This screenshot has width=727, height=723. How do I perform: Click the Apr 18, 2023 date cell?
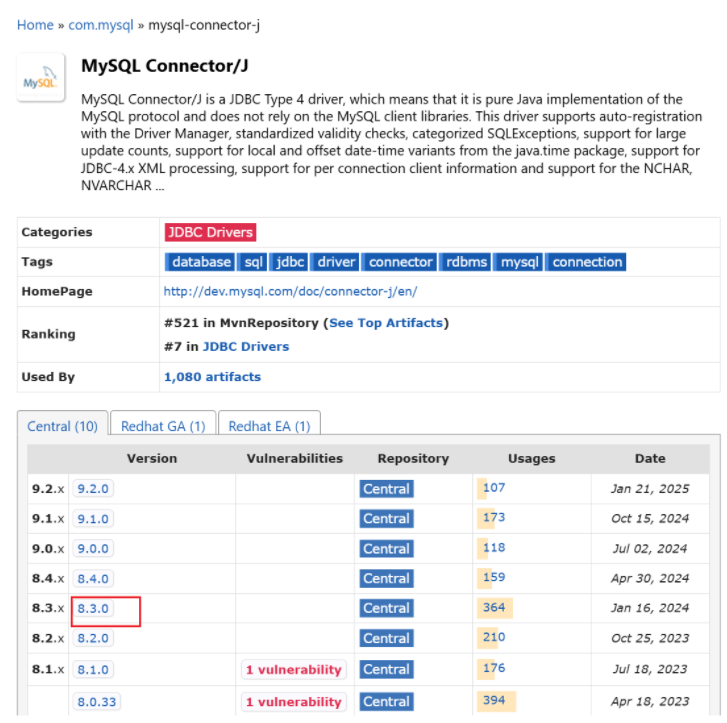[650, 701]
